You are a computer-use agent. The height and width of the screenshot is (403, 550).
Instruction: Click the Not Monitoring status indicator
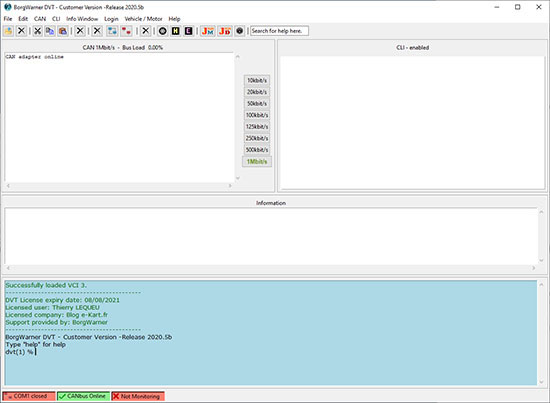click(138, 396)
